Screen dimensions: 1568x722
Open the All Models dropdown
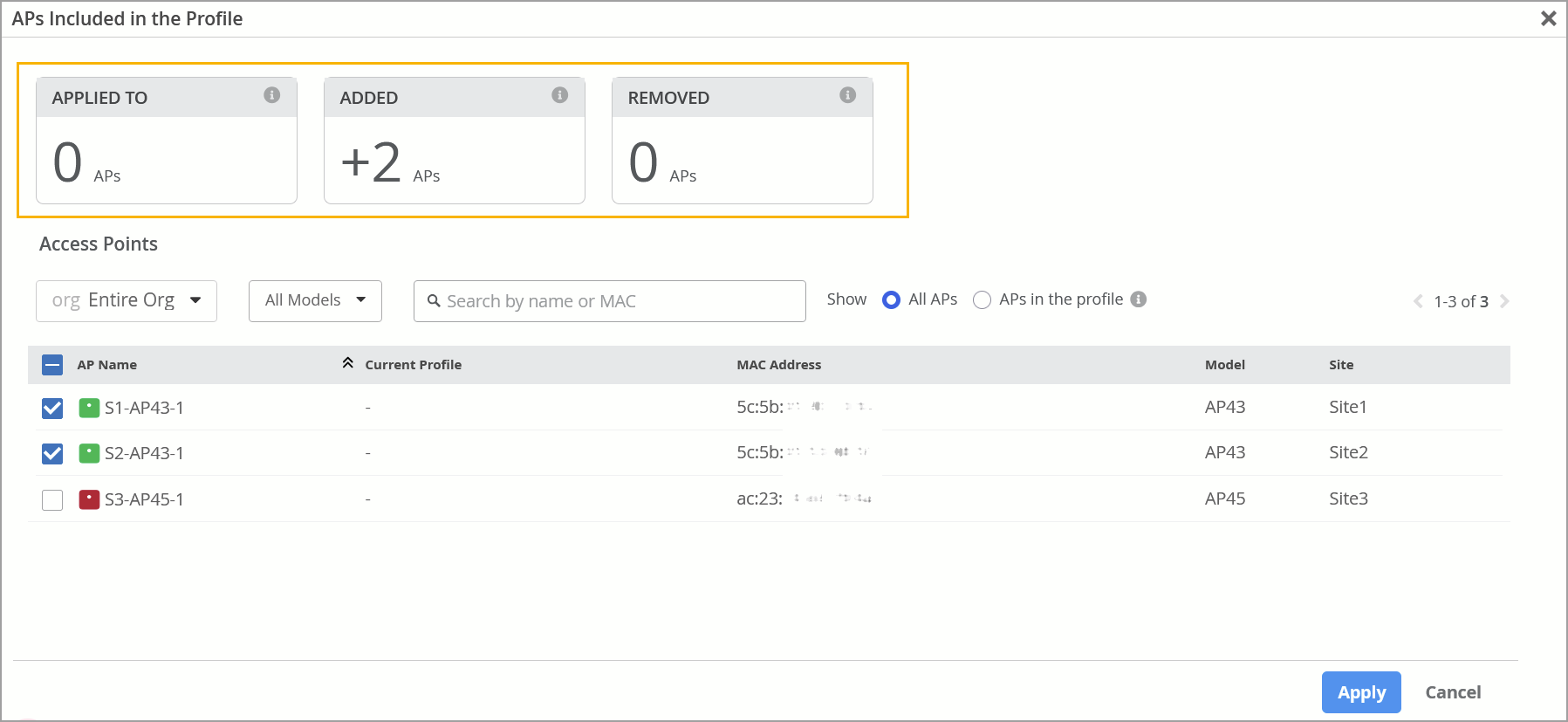pyautogui.click(x=315, y=300)
